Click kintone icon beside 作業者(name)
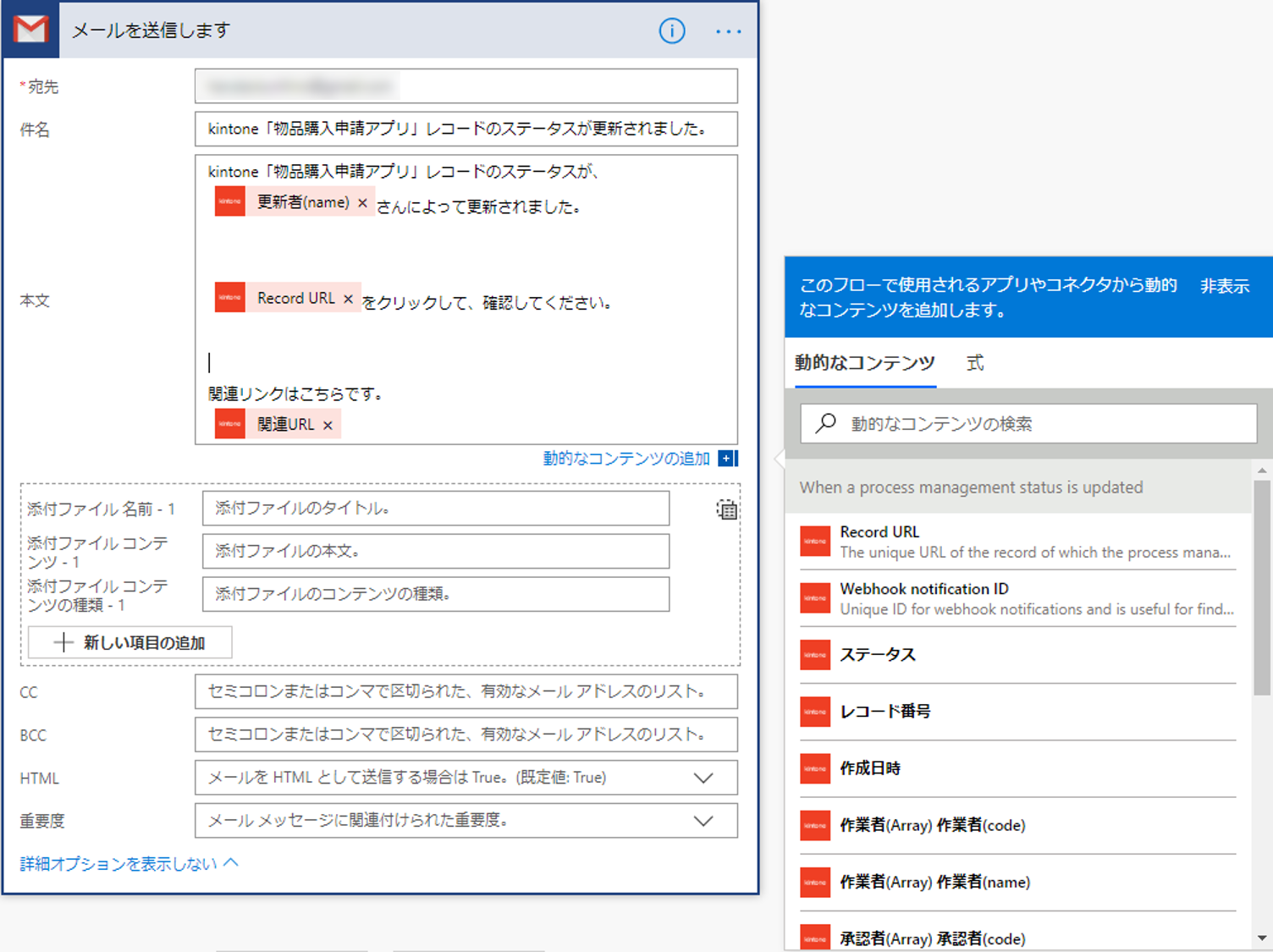The width and height of the screenshot is (1273, 952). [x=815, y=882]
